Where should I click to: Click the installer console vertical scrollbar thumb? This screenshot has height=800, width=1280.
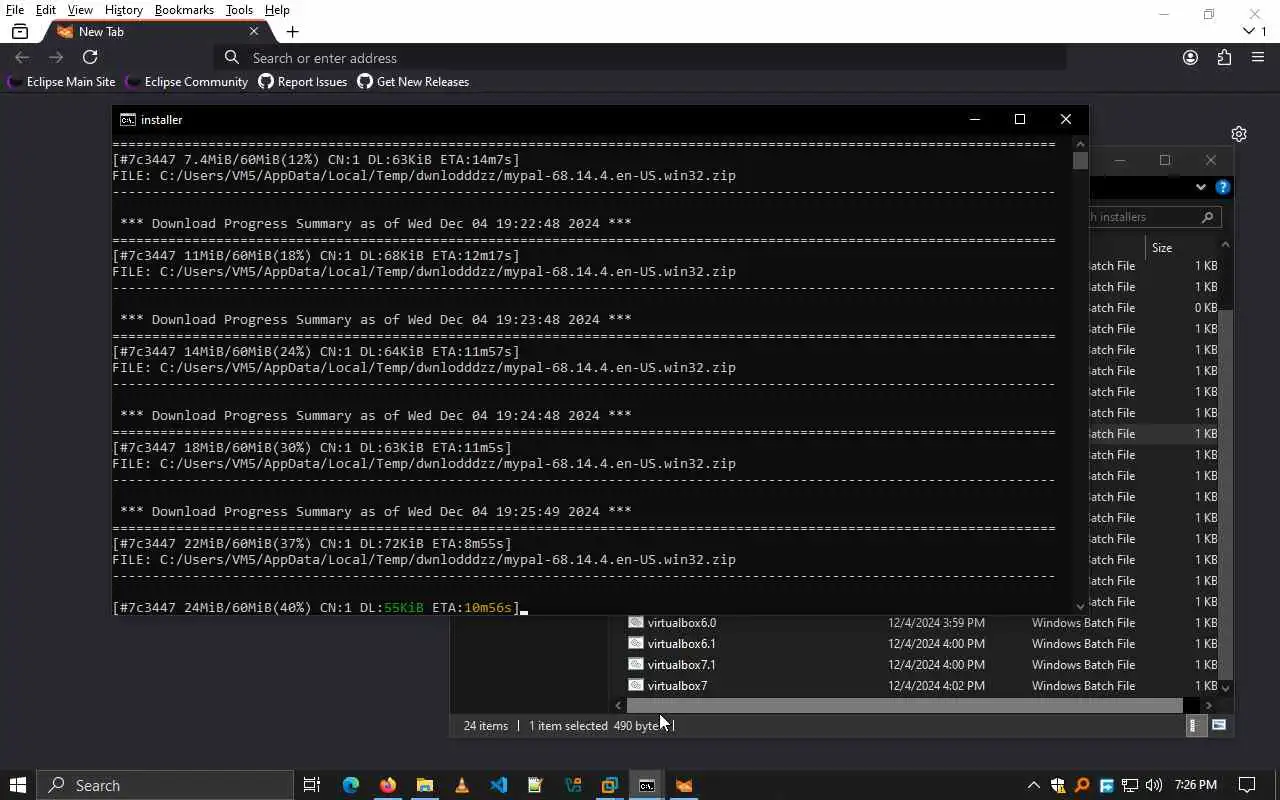point(1080,161)
